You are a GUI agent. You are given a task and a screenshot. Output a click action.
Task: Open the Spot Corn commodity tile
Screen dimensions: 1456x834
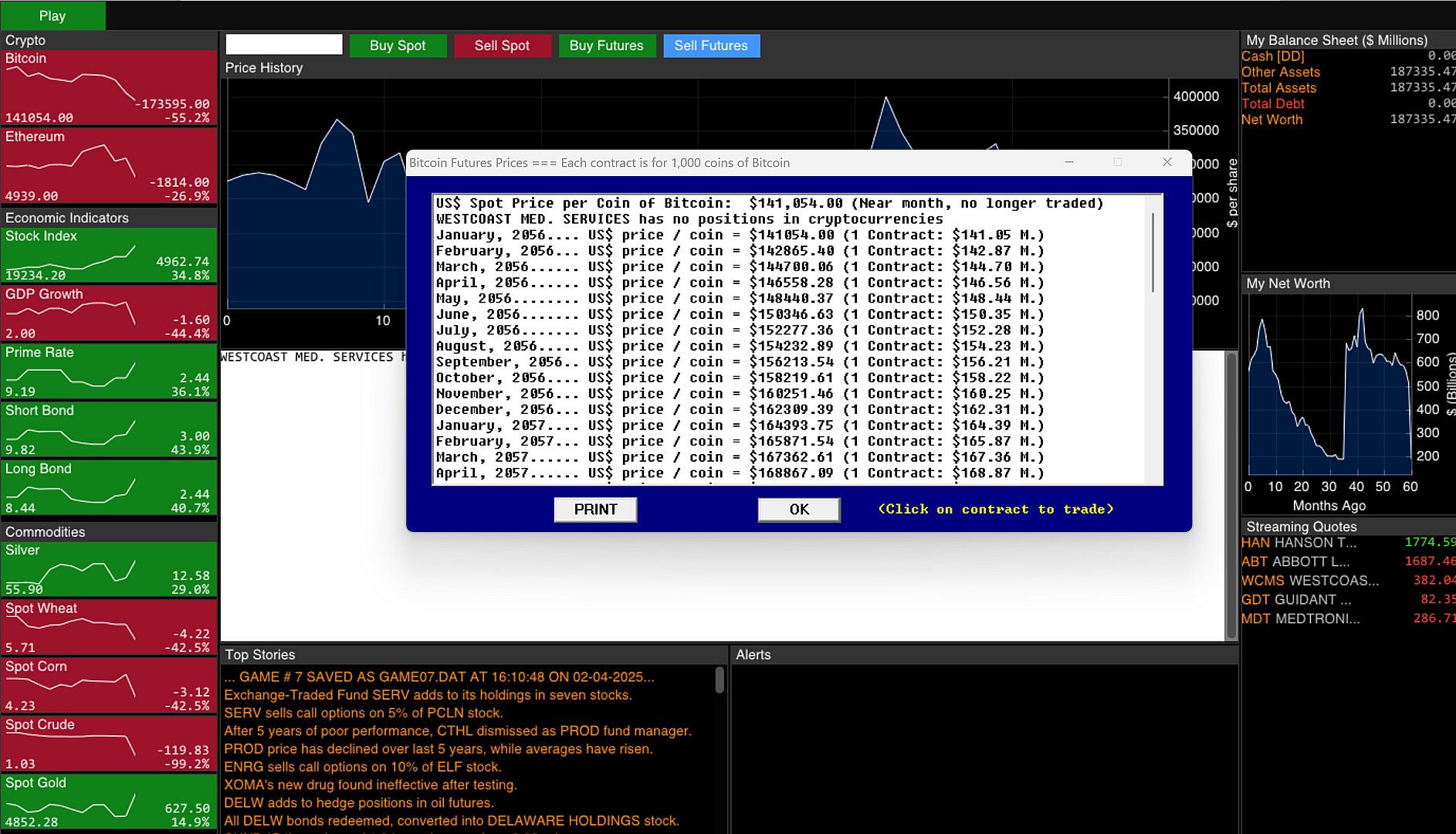tap(109, 686)
